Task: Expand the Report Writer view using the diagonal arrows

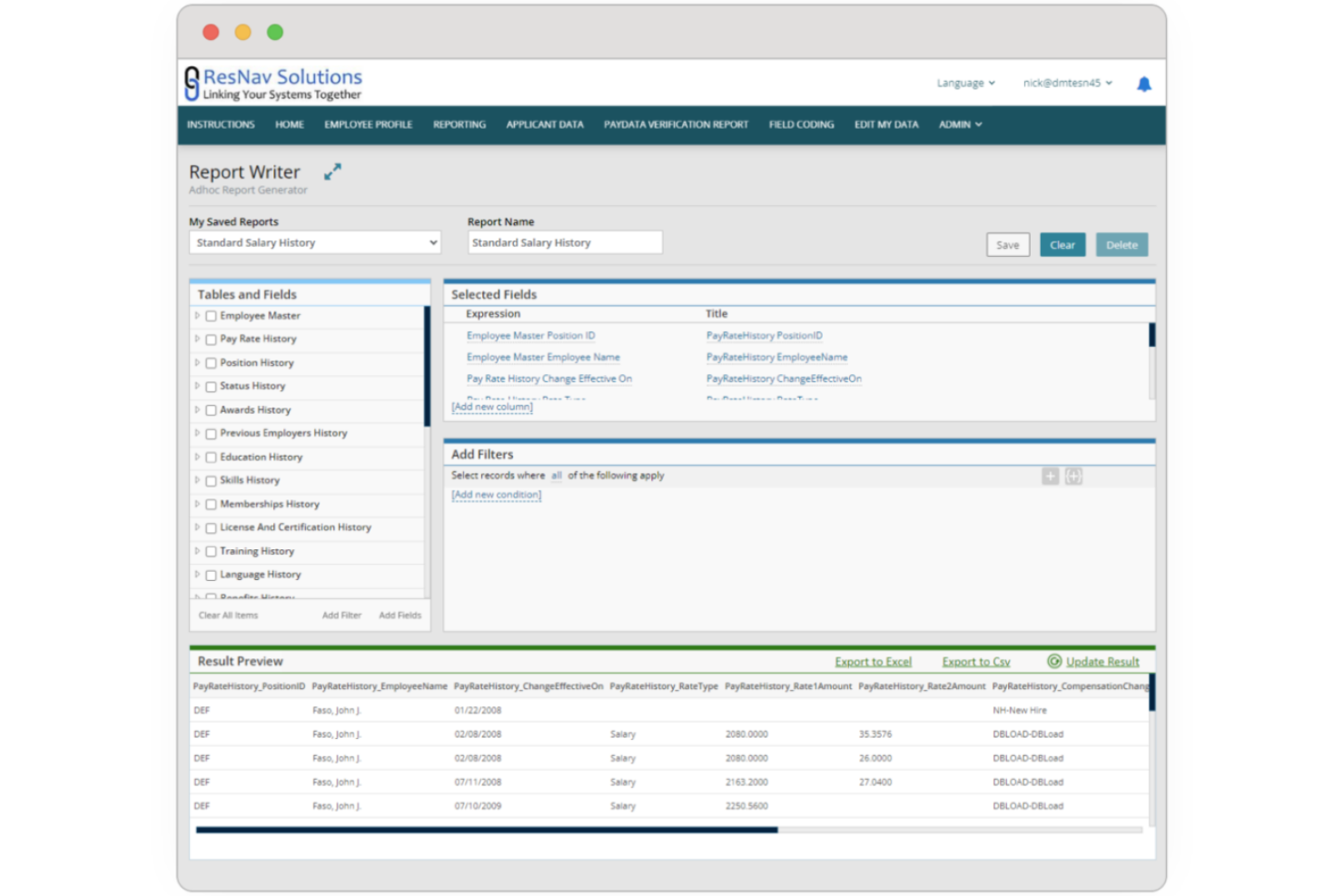Action: pyautogui.click(x=332, y=171)
